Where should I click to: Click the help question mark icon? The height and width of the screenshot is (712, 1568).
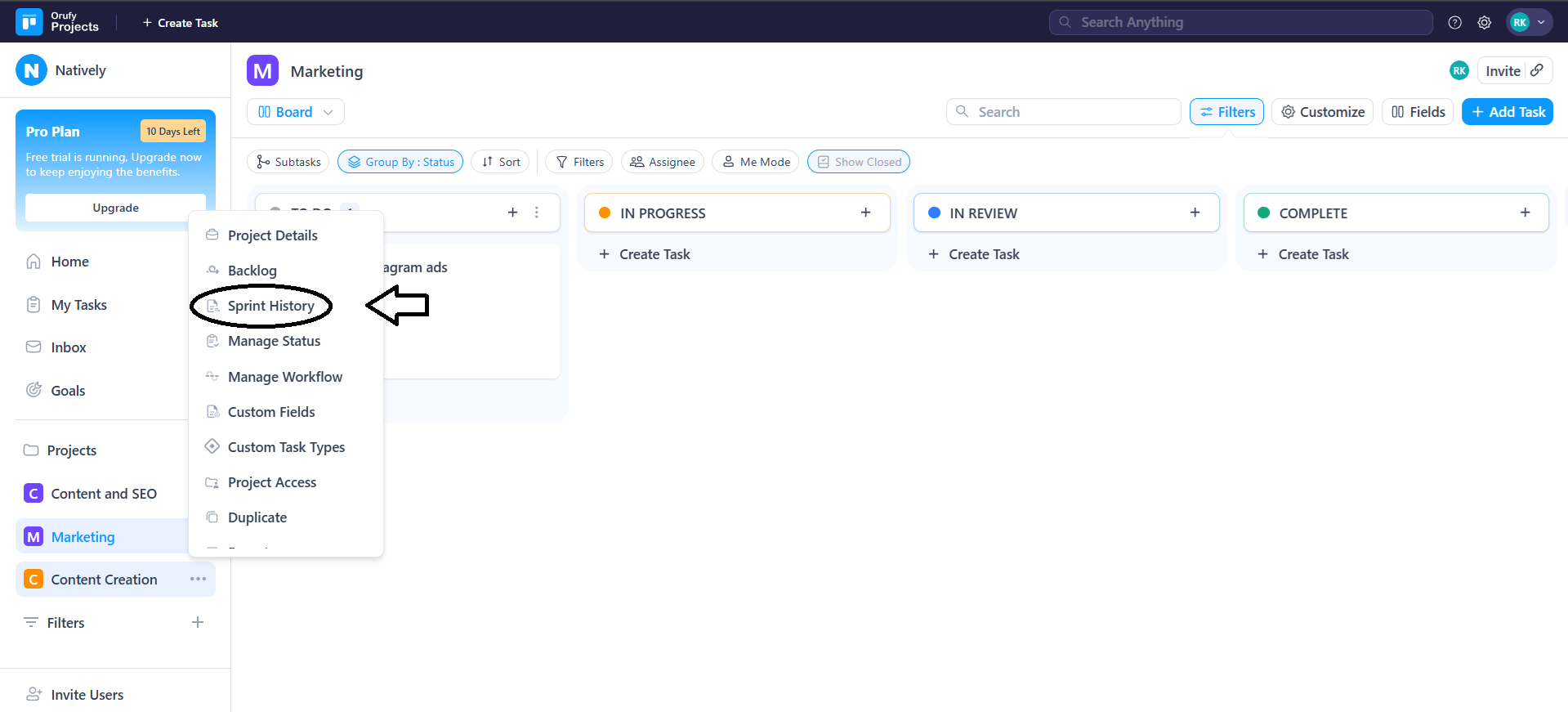(1454, 23)
